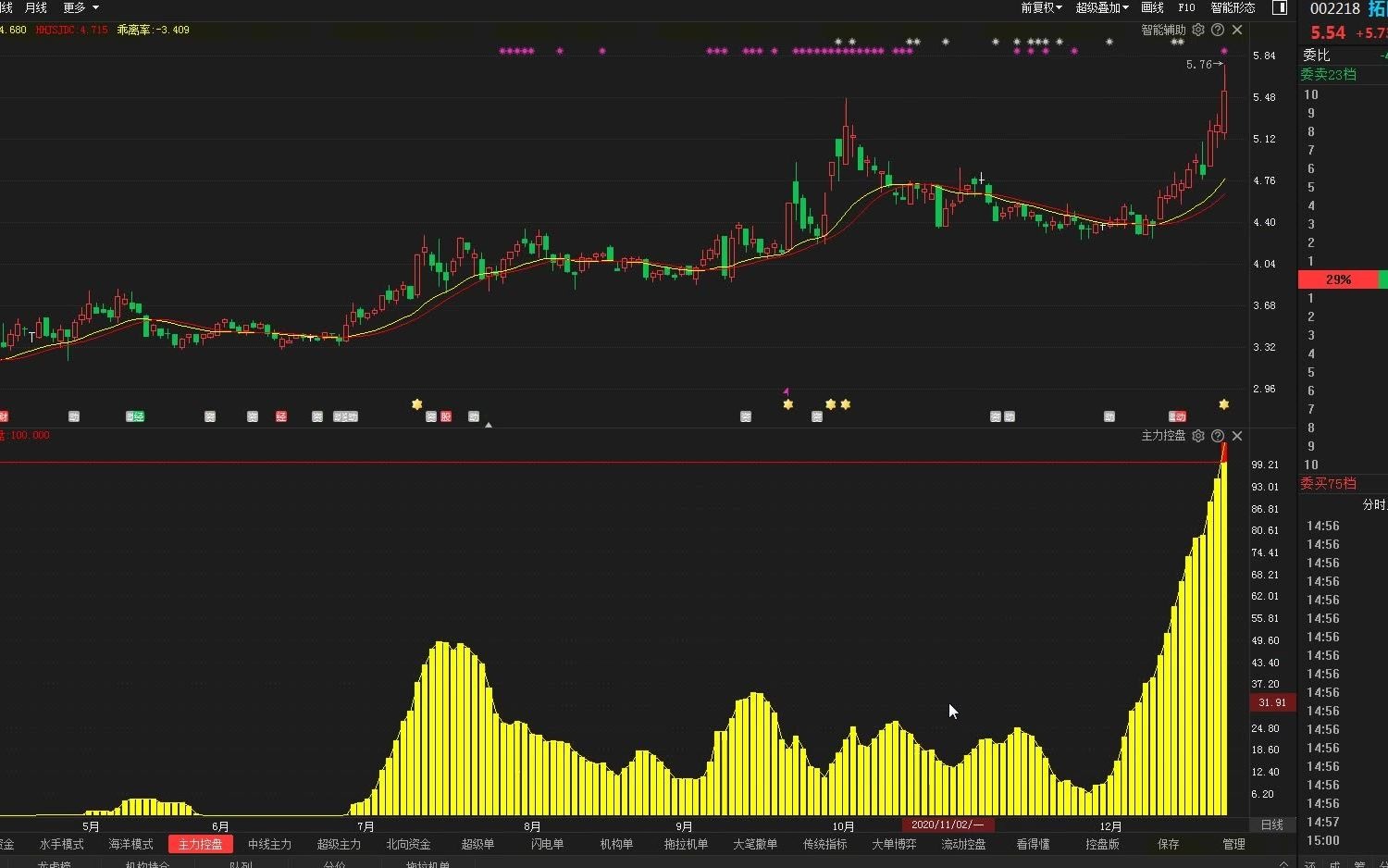The image size is (1388, 868).
Task: Click the red 29% 委比 bar
Action: tap(1338, 279)
